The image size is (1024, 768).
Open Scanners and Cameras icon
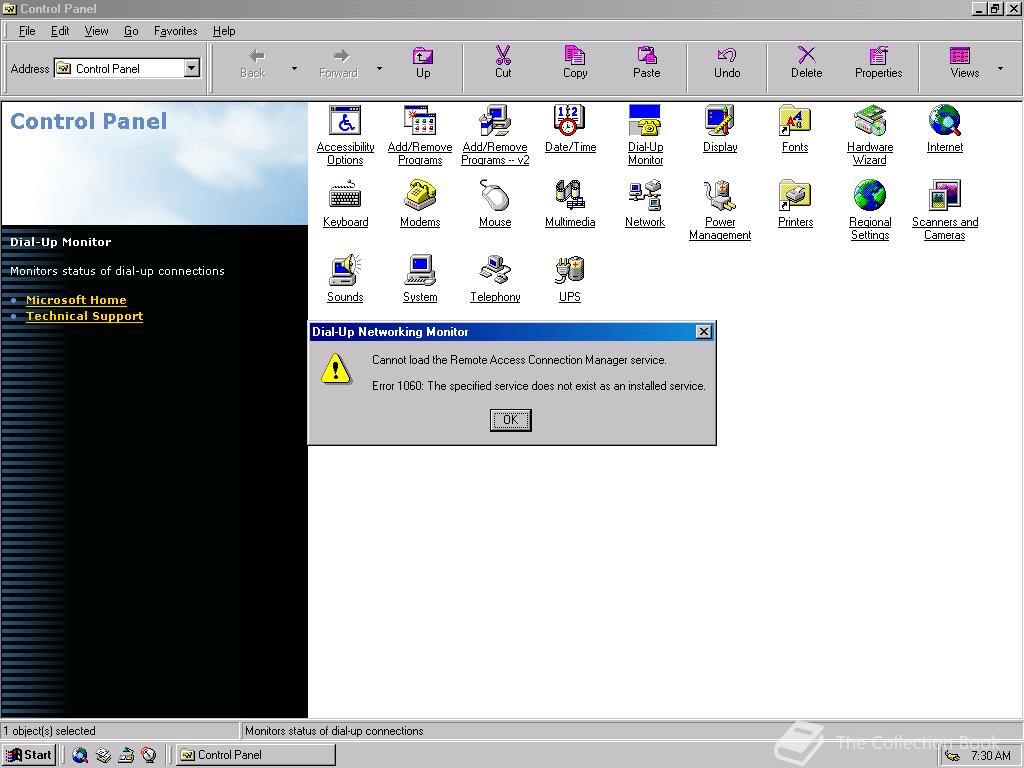tap(944, 210)
